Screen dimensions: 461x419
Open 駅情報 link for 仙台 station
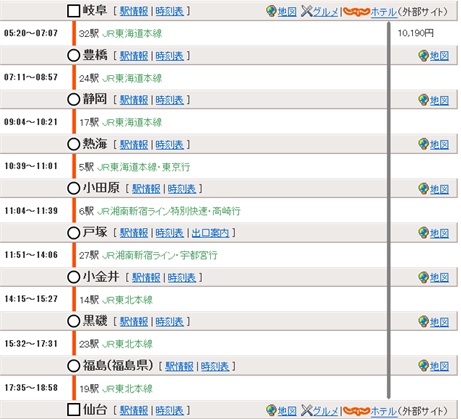[134, 410]
